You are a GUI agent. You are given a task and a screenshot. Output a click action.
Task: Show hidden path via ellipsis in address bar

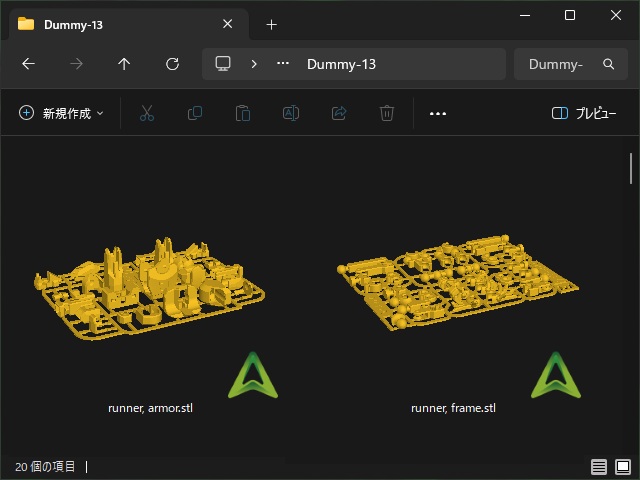283,63
